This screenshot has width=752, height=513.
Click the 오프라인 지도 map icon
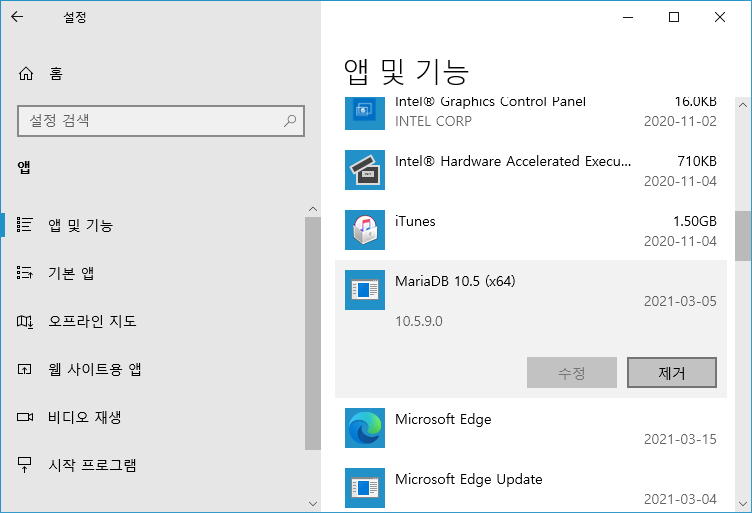click(24, 321)
